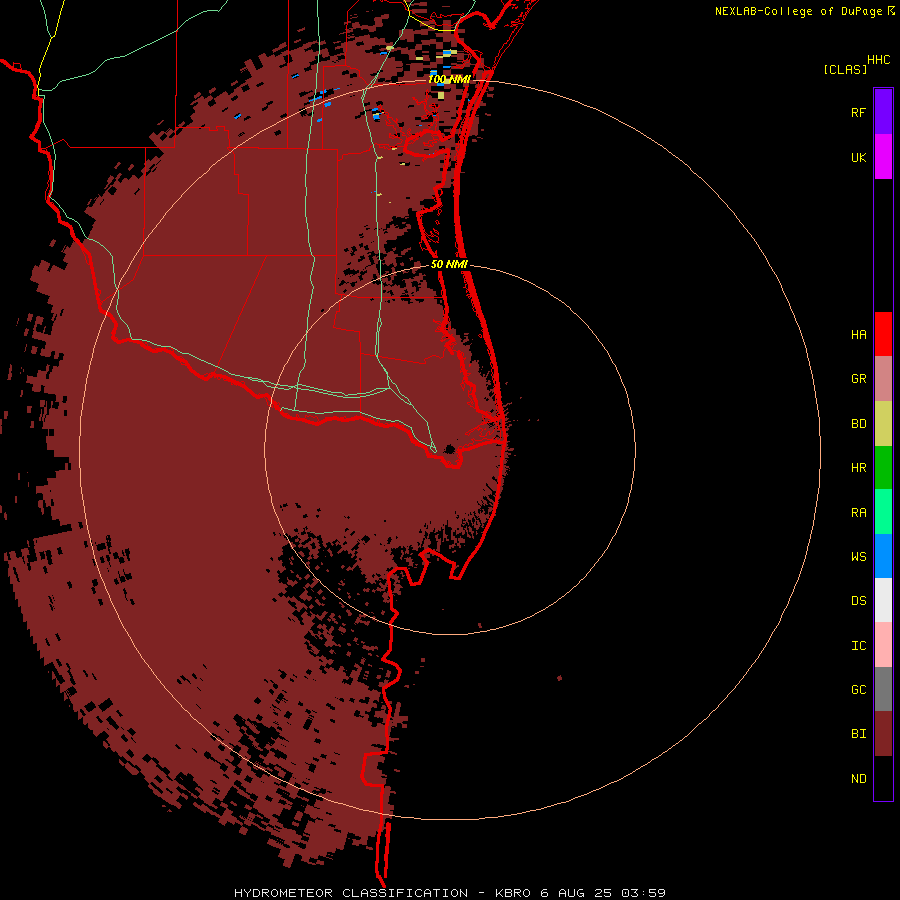Click the 50 NMI range ring label
The height and width of the screenshot is (900, 900).
449,265
